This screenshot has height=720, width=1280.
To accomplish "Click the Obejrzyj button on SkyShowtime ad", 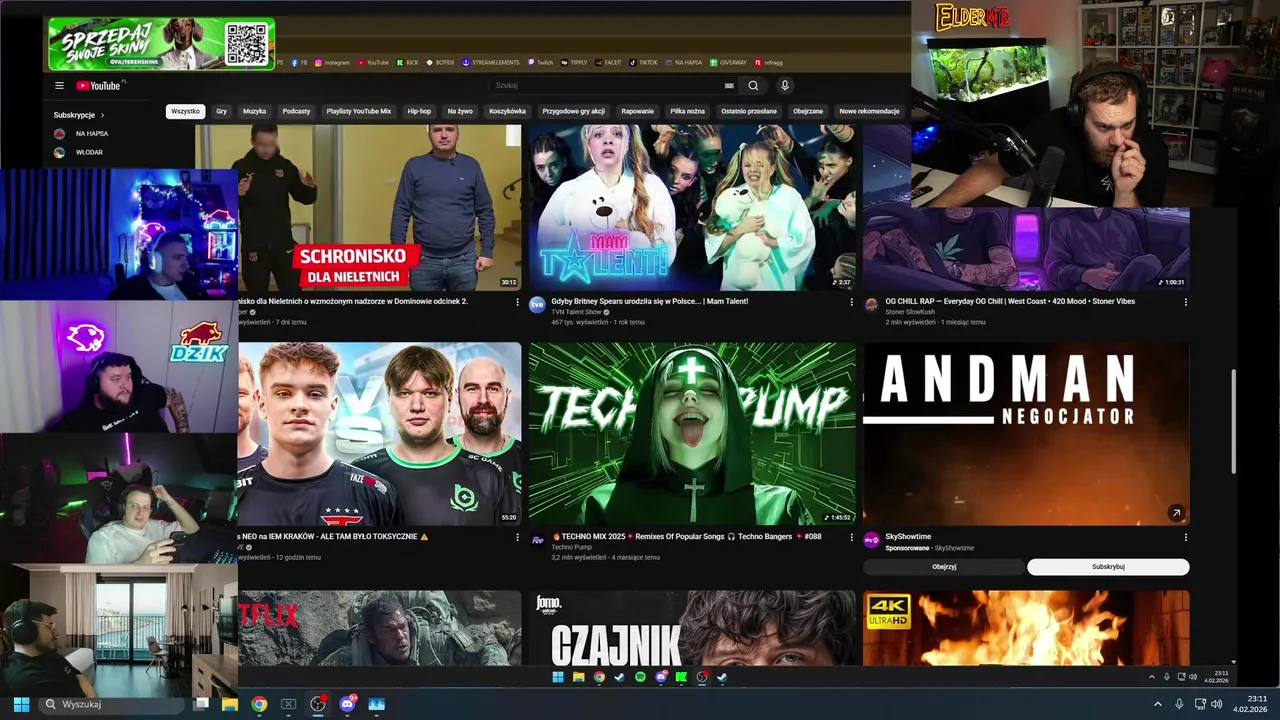I will (x=944, y=567).
